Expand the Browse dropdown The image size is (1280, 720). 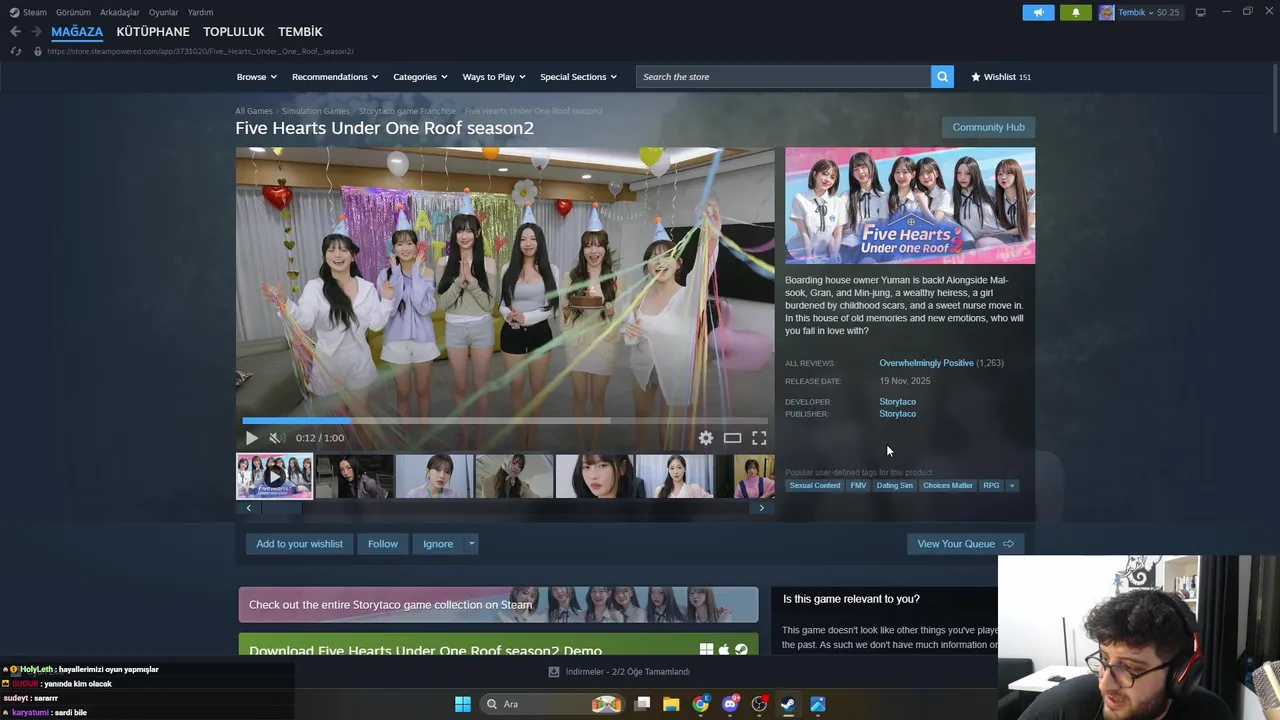click(257, 77)
